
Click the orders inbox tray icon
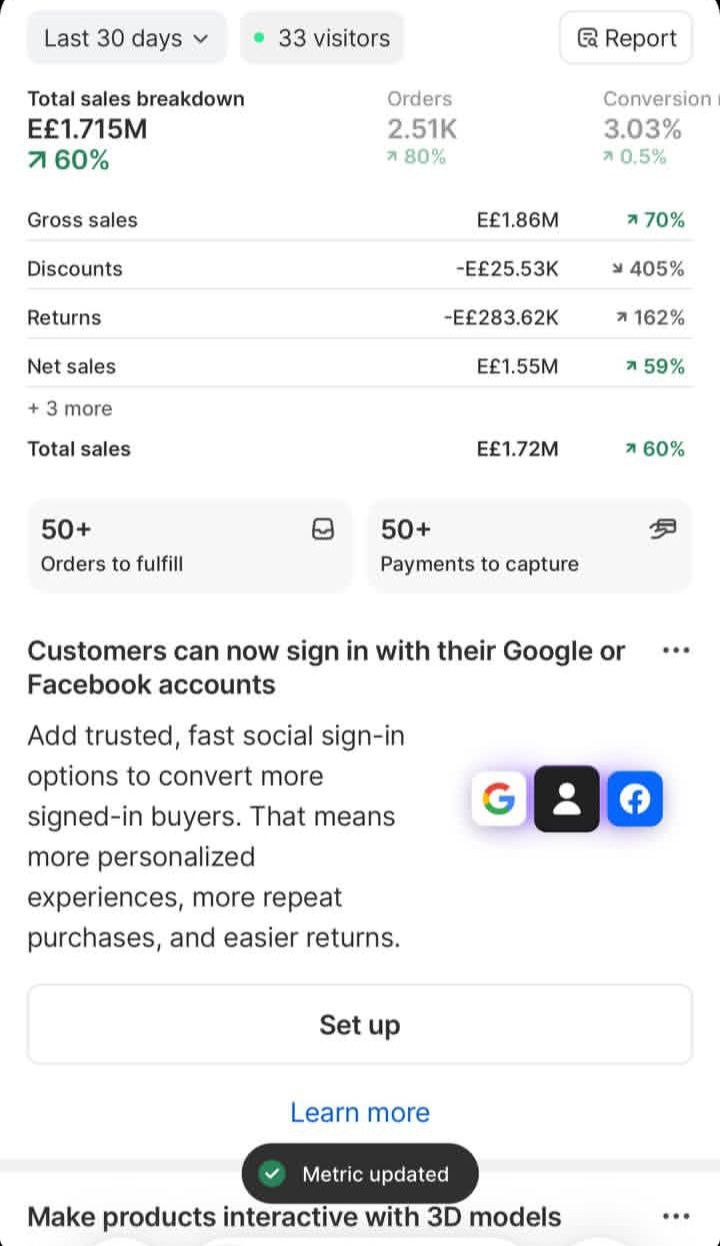(323, 530)
